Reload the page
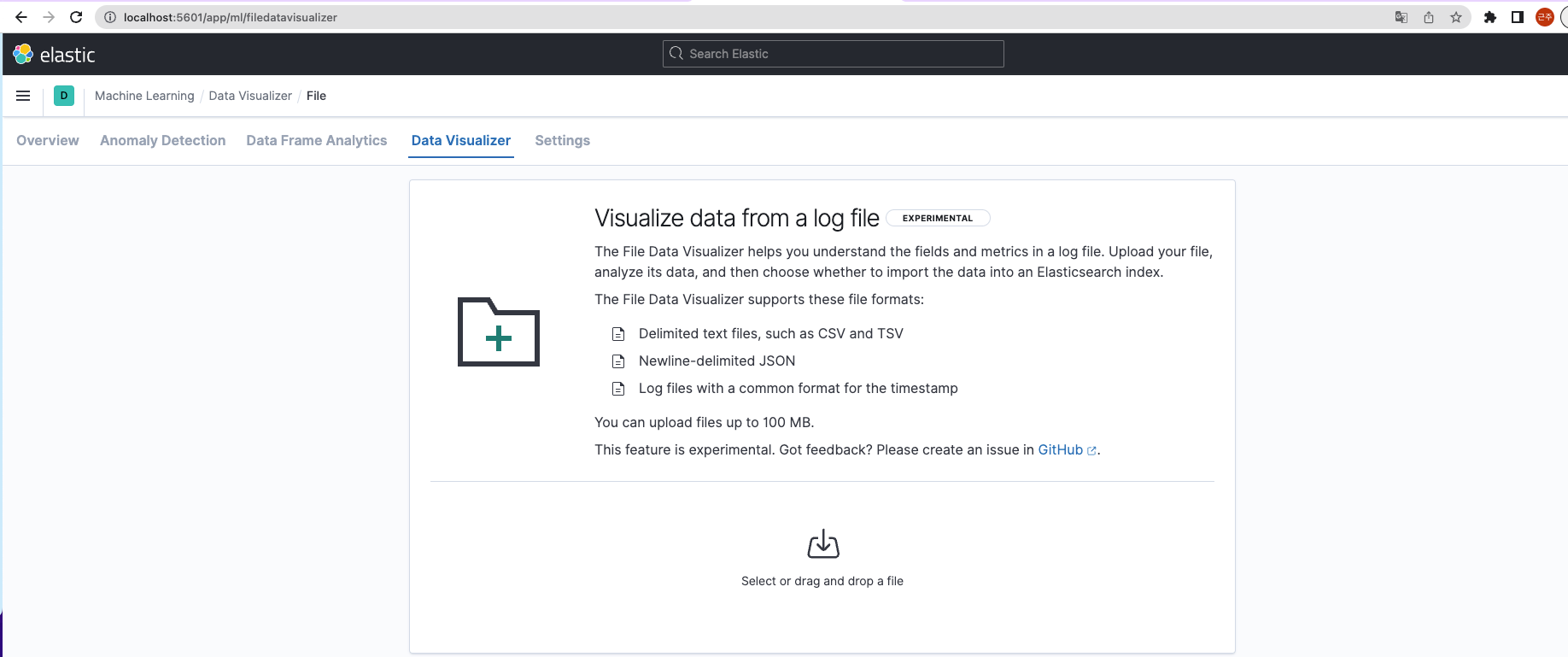Viewport: 1568px width, 657px height. point(76,17)
